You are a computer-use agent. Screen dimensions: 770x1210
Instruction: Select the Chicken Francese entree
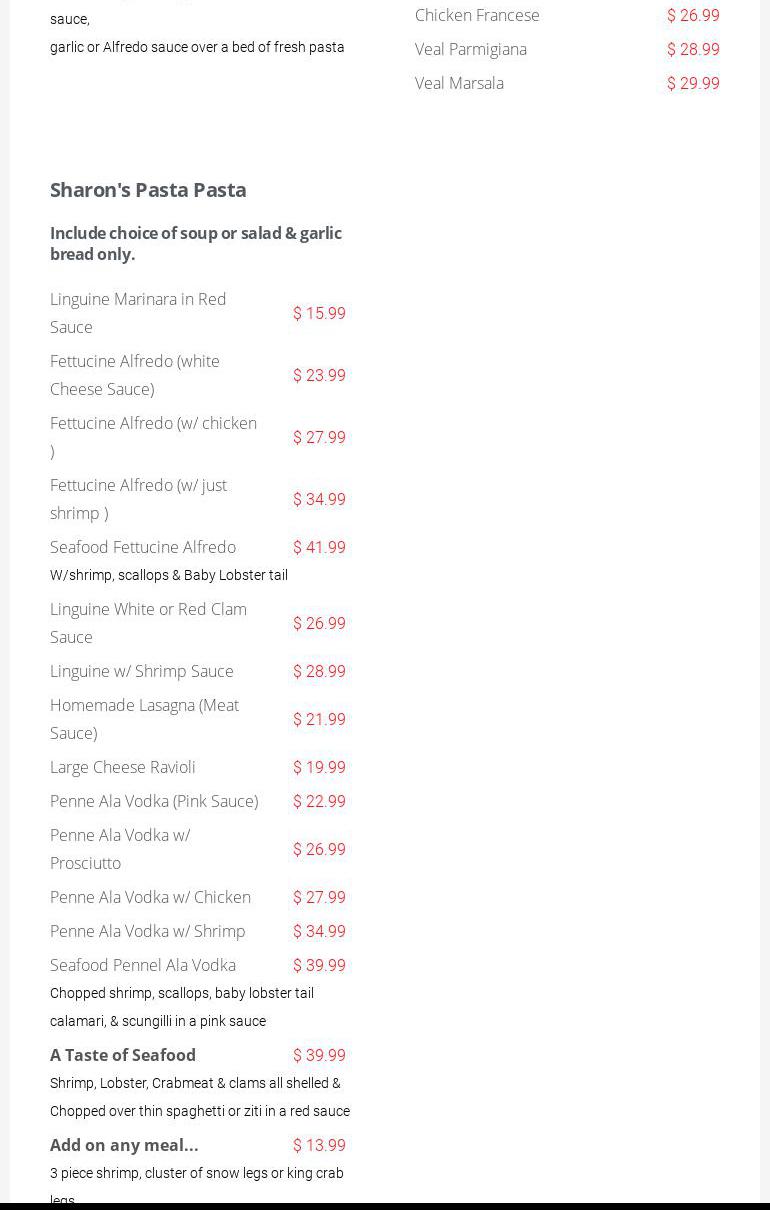click(x=477, y=15)
